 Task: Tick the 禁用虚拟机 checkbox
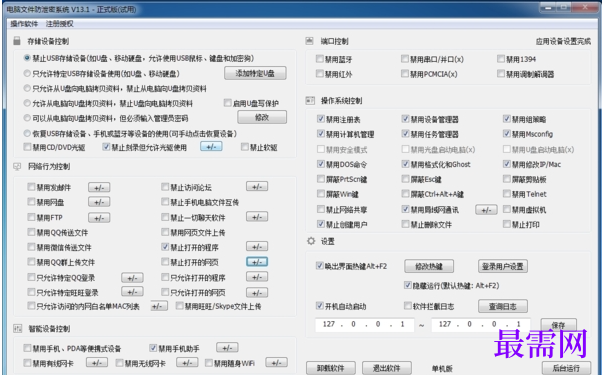point(507,210)
